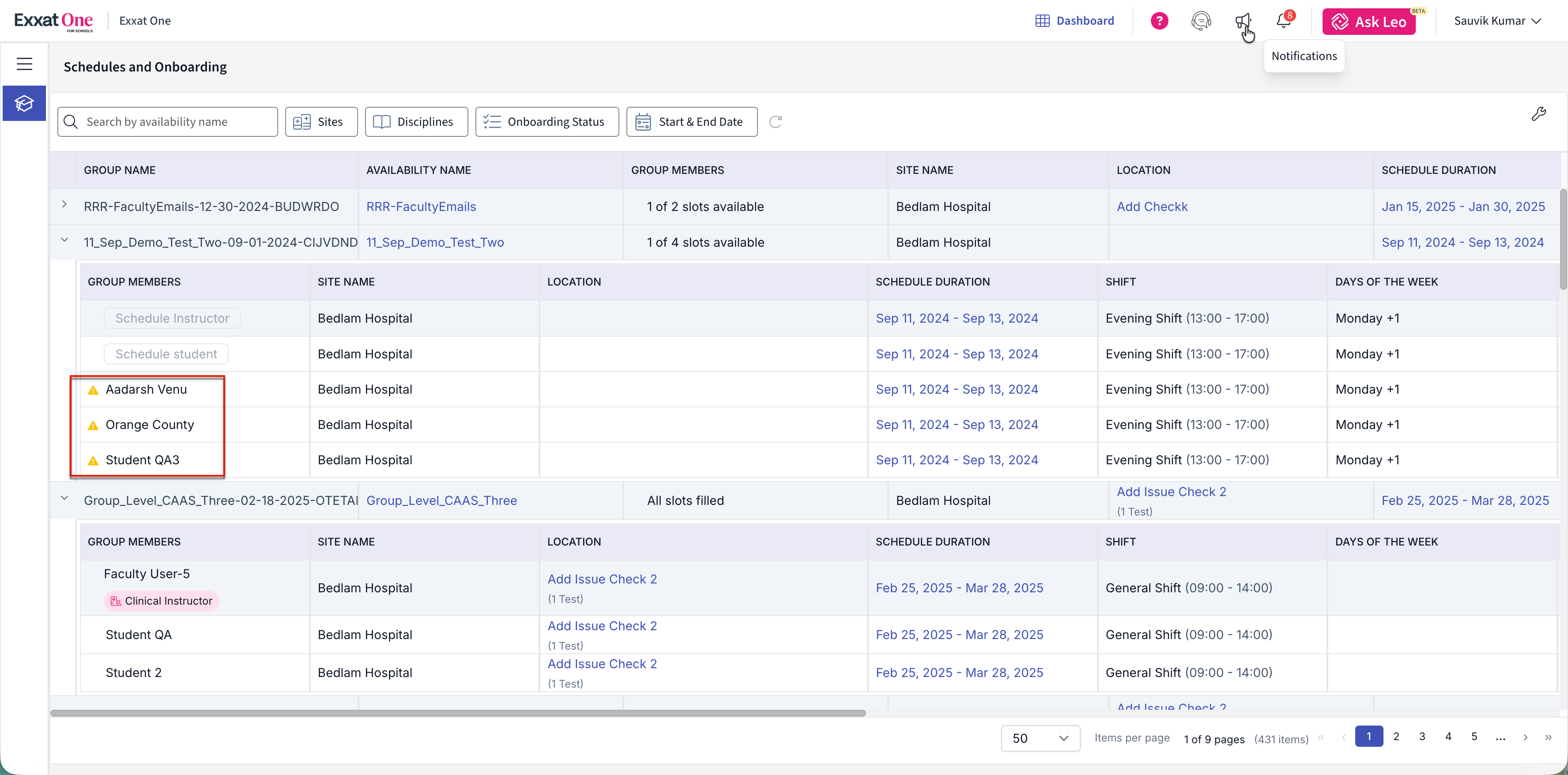
Task: Open the Sauvik Kumar user menu
Action: [1497, 21]
